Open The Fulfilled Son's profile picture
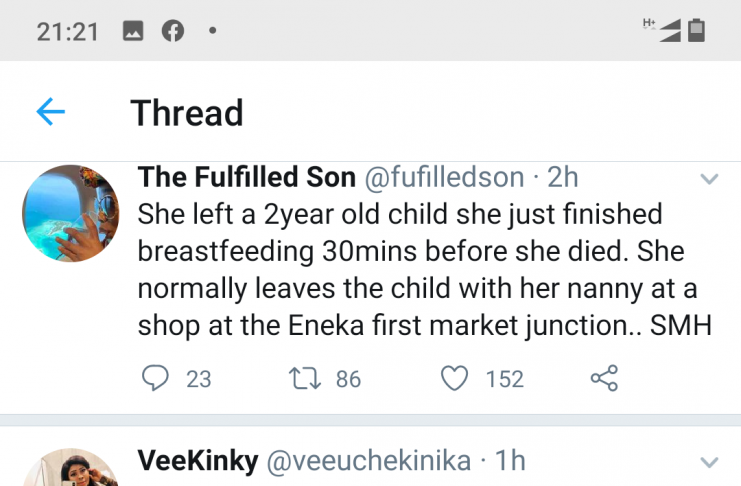This screenshot has height=486, width=741. 71,214
